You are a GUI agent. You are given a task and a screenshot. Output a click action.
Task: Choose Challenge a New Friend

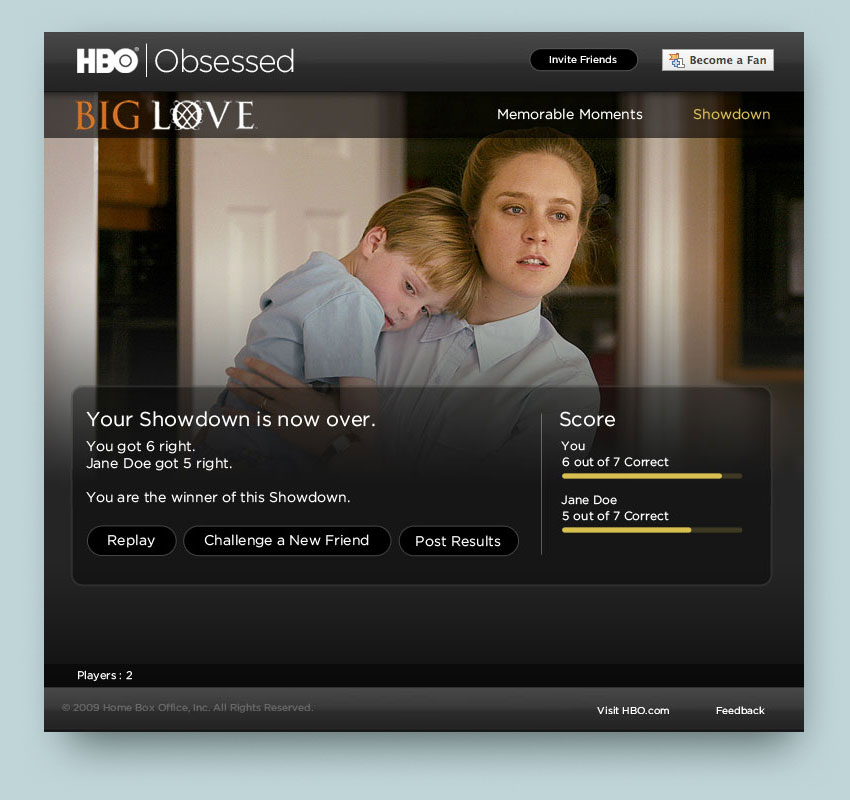pyautogui.click(x=287, y=540)
